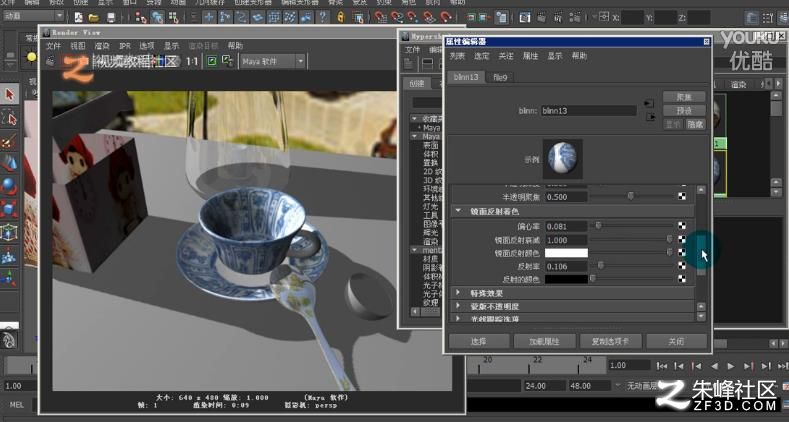Click the blinn name input field
789x422 pixels.
point(588,111)
